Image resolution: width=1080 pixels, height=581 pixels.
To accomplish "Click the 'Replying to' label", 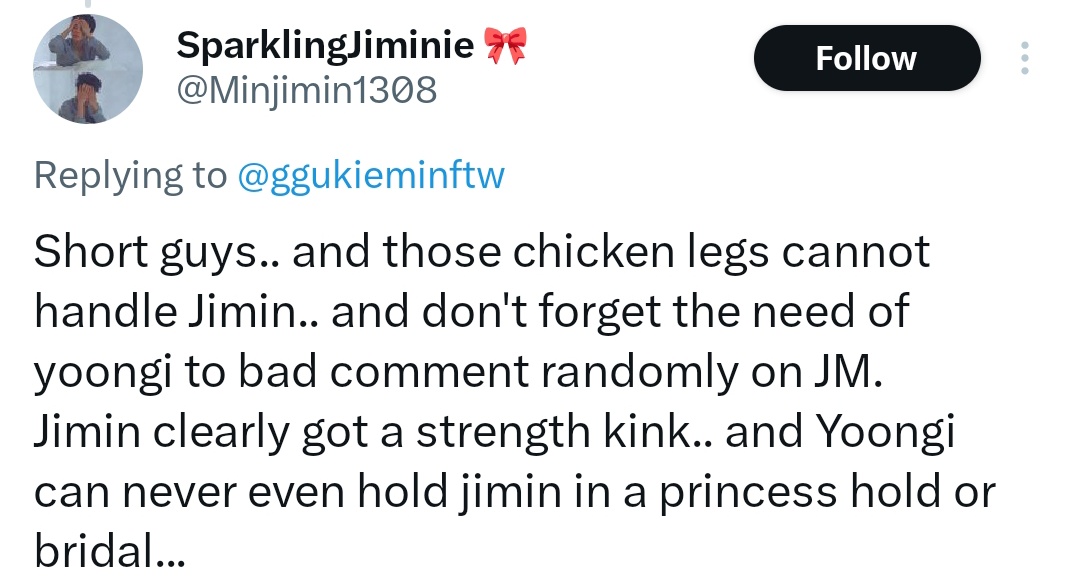I will point(130,175).
